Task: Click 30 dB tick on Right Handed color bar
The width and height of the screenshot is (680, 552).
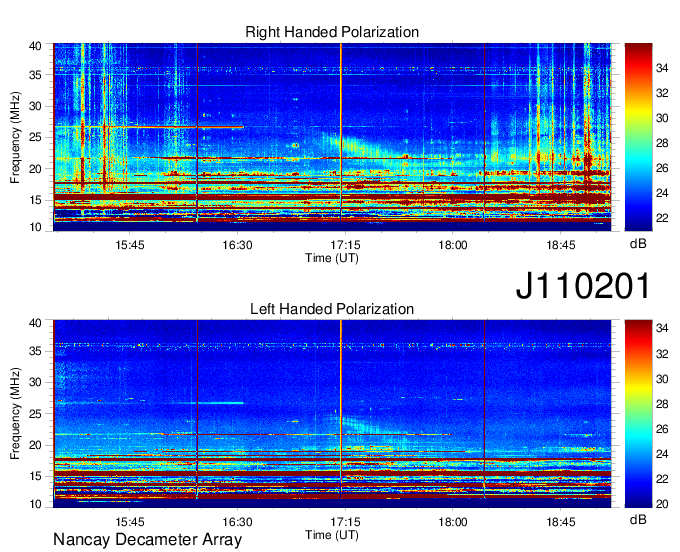Action: pos(662,118)
